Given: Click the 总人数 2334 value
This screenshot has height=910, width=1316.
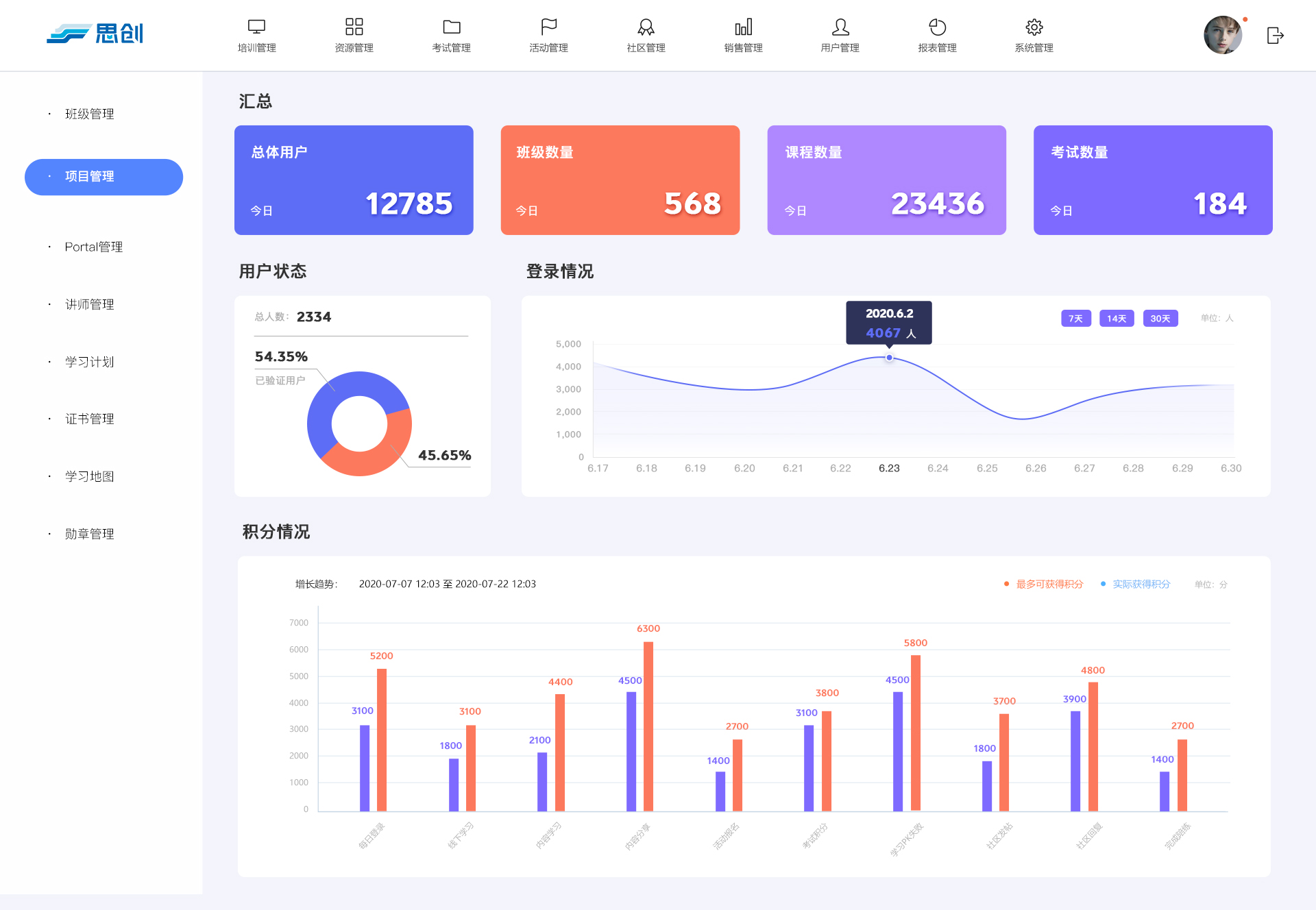Looking at the screenshot, I should [x=314, y=317].
